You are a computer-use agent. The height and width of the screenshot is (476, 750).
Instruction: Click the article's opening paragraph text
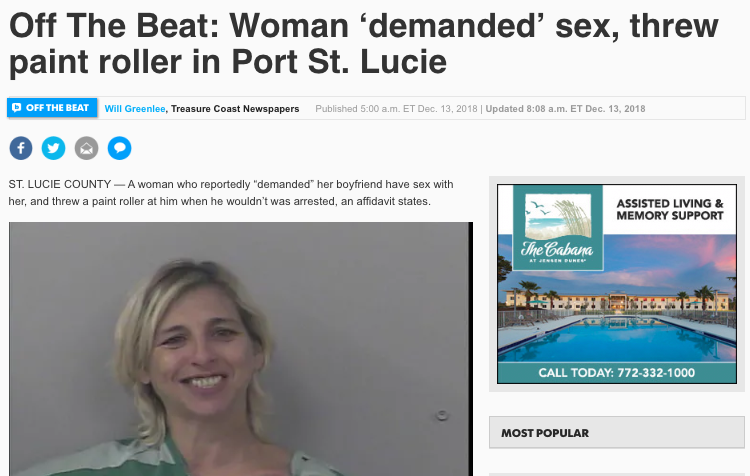coord(231,193)
